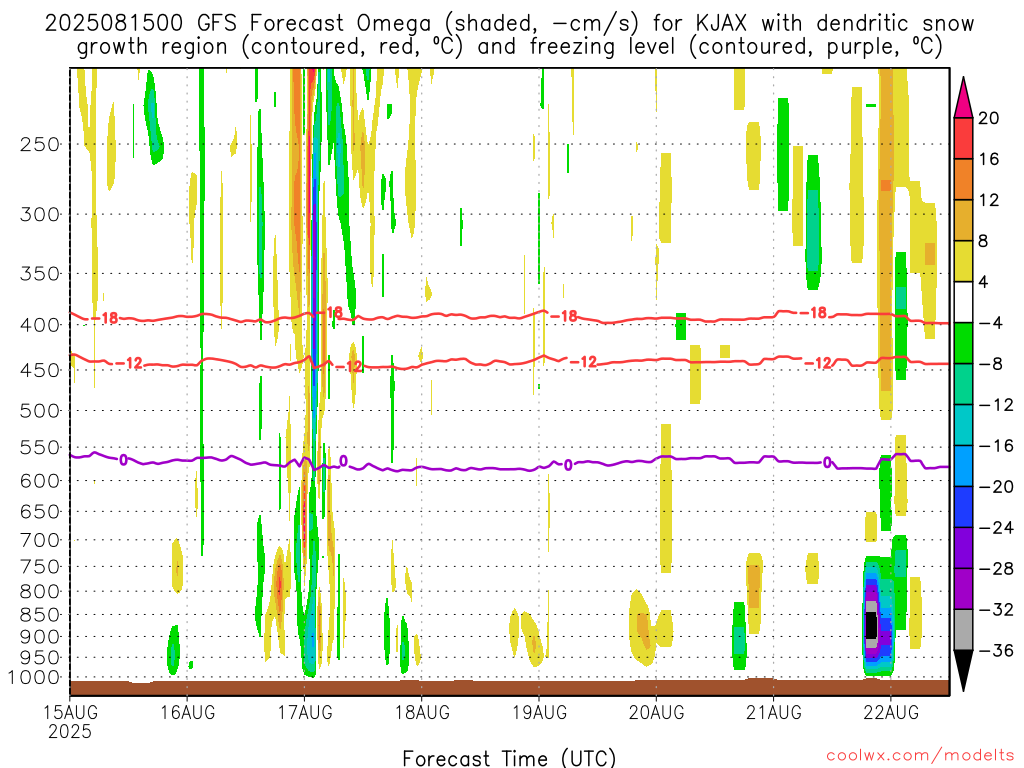Screen dimensions: 1024x768
Task: Click the black omega minimum near 22AUG
Action: [871, 625]
